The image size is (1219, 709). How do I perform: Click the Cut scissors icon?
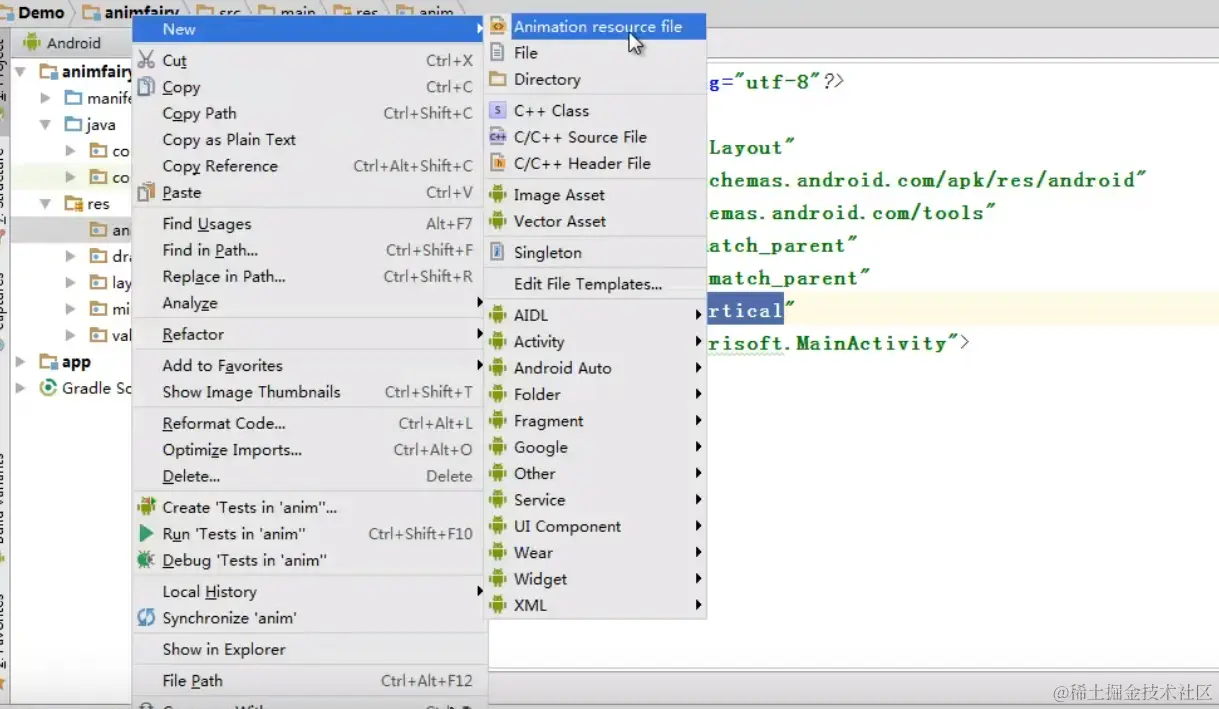(x=147, y=60)
